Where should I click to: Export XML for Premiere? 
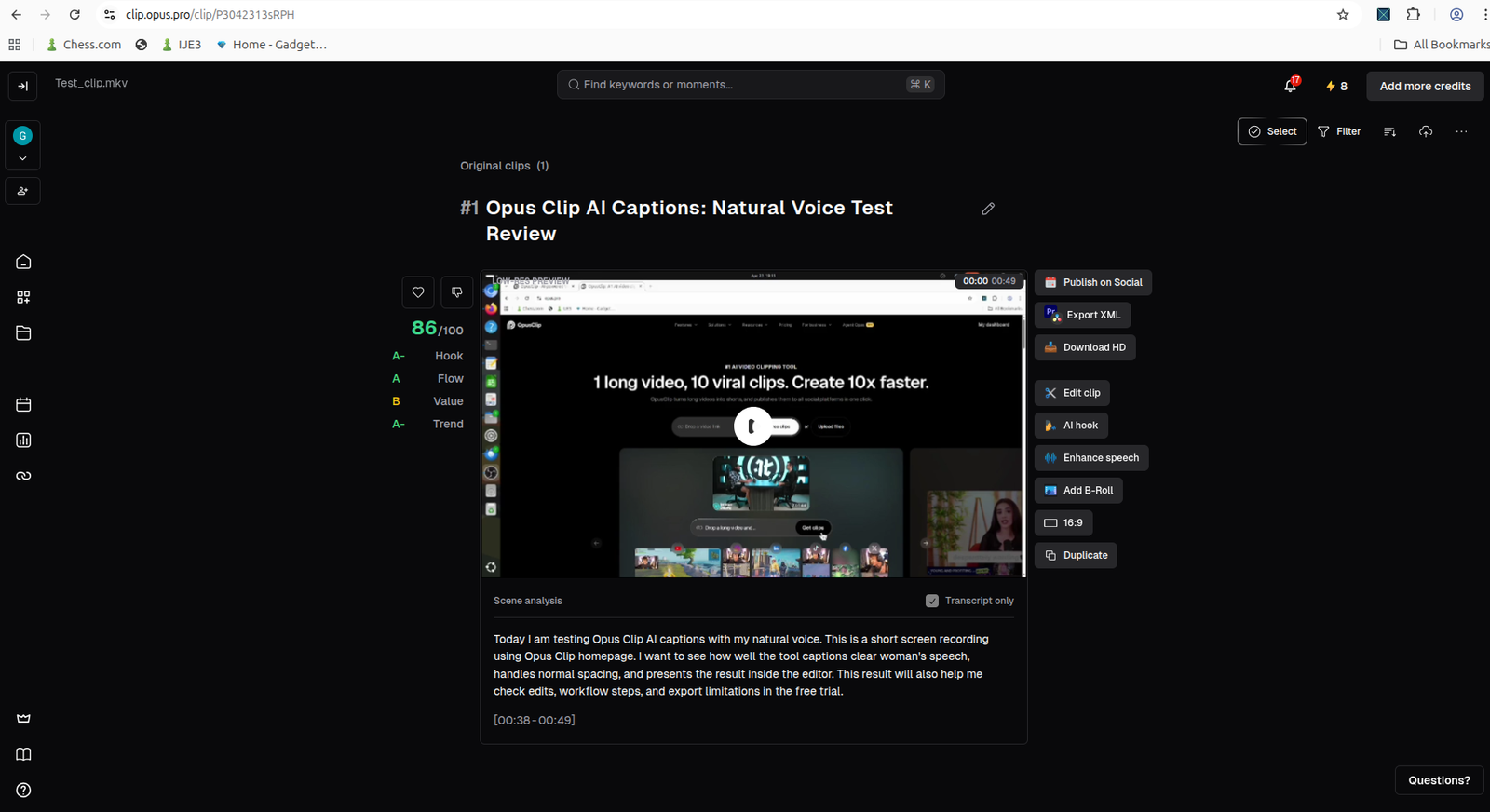coord(1083,315)
